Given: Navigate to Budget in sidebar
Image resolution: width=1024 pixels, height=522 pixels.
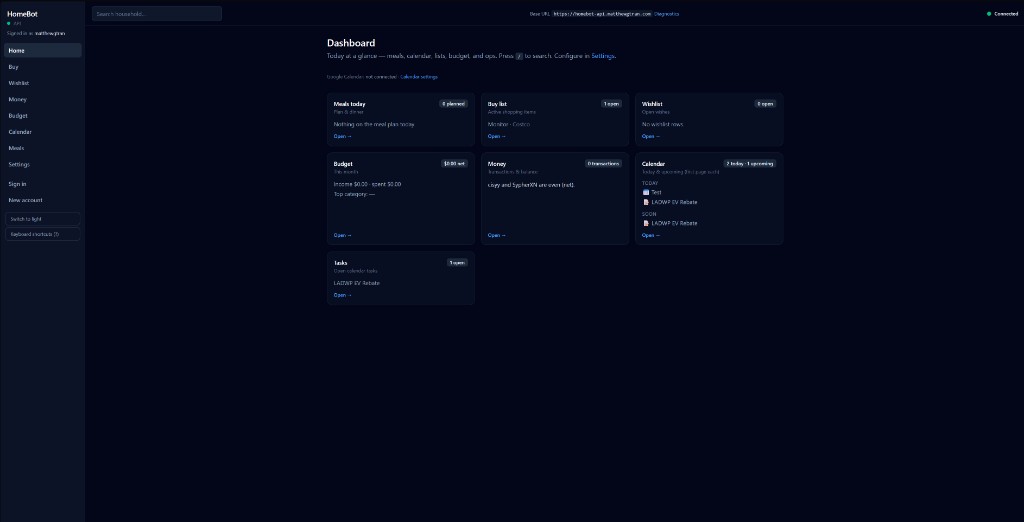Looking at the screenshot, I should (43, 116).
